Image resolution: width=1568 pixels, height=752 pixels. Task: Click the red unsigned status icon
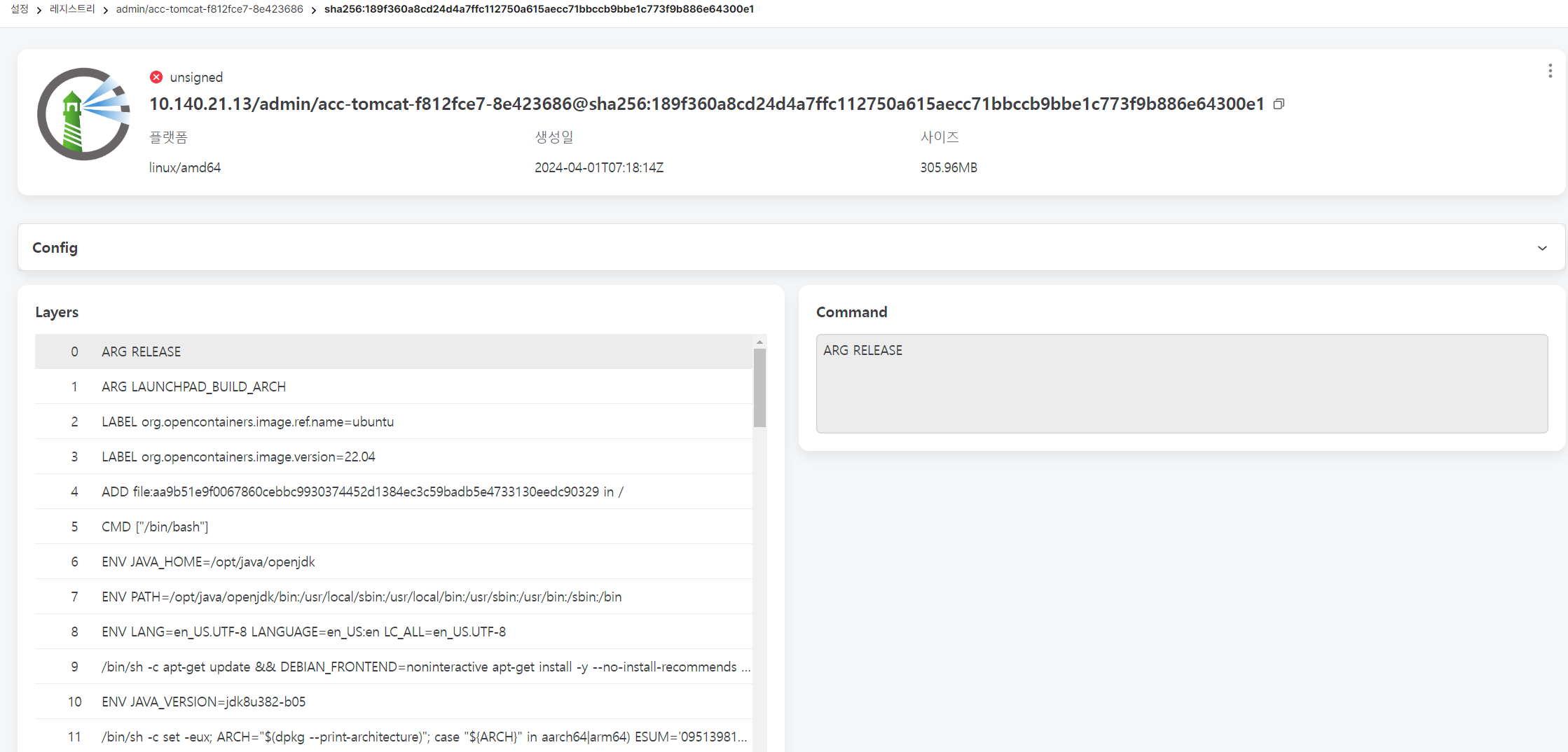tap(156, 77)
